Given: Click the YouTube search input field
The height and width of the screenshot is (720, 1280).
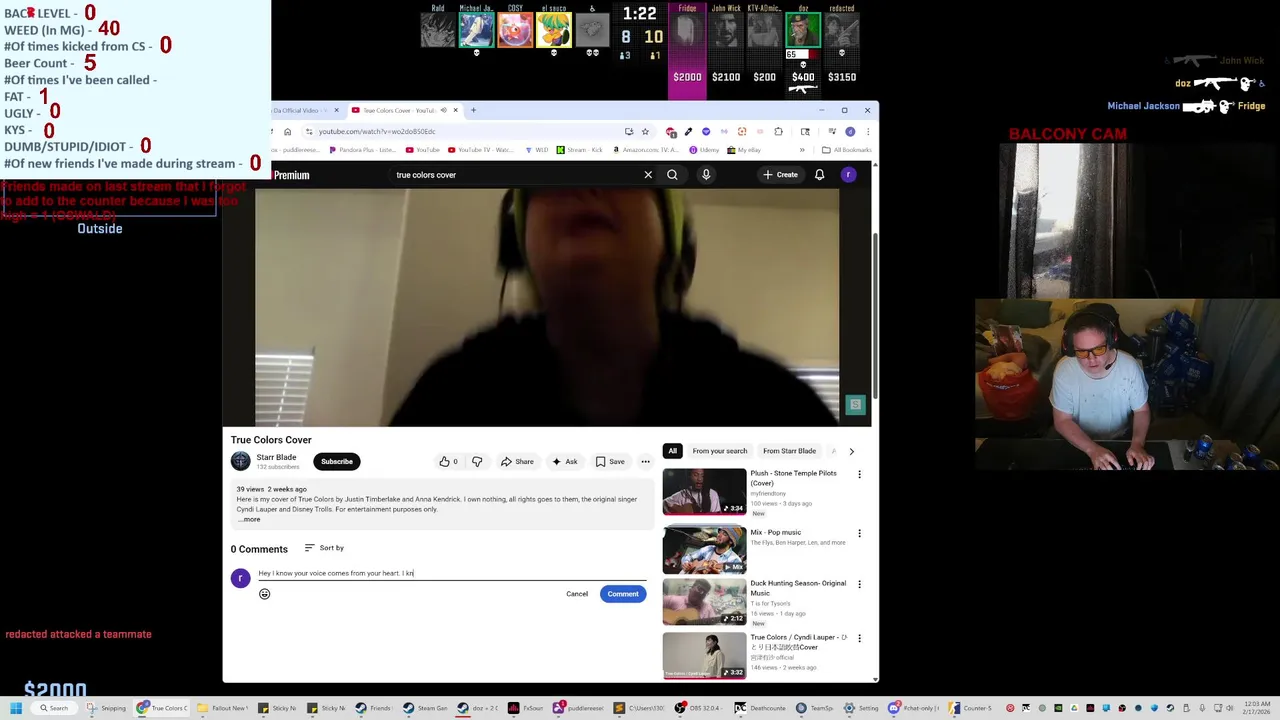Looking at the screenshot, I should [515, 175].
